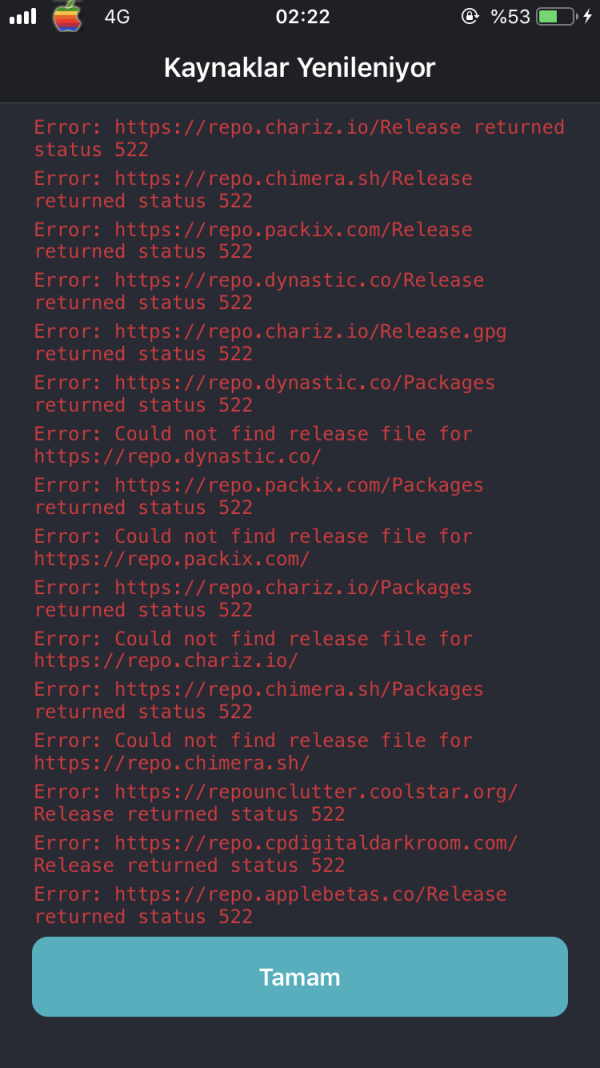This screenshot has height=1068, width=600.
Task: Select the repo.applebetas.co/Release error URL
Action: (x=310, y=894)
